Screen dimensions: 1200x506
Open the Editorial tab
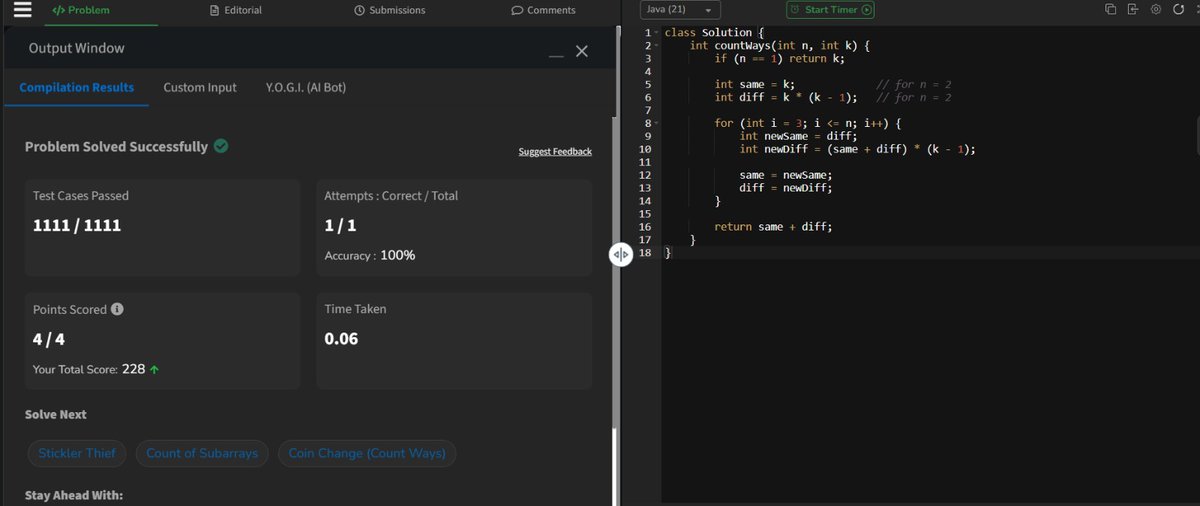(236, 10)
